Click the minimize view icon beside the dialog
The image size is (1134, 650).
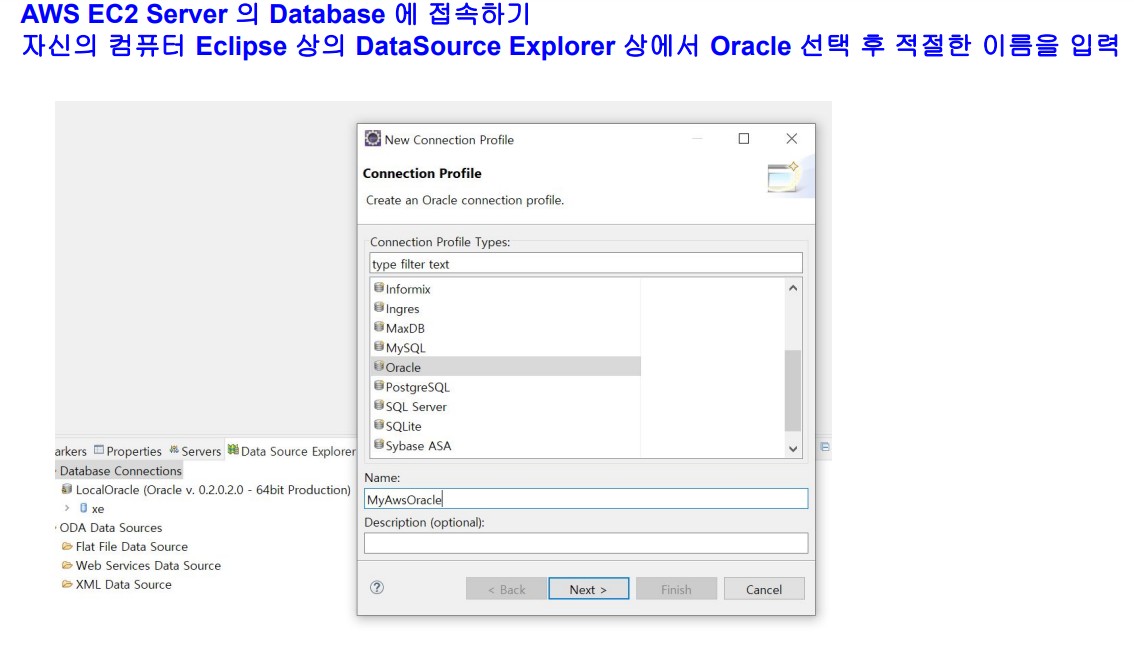[x=824, y=447]
